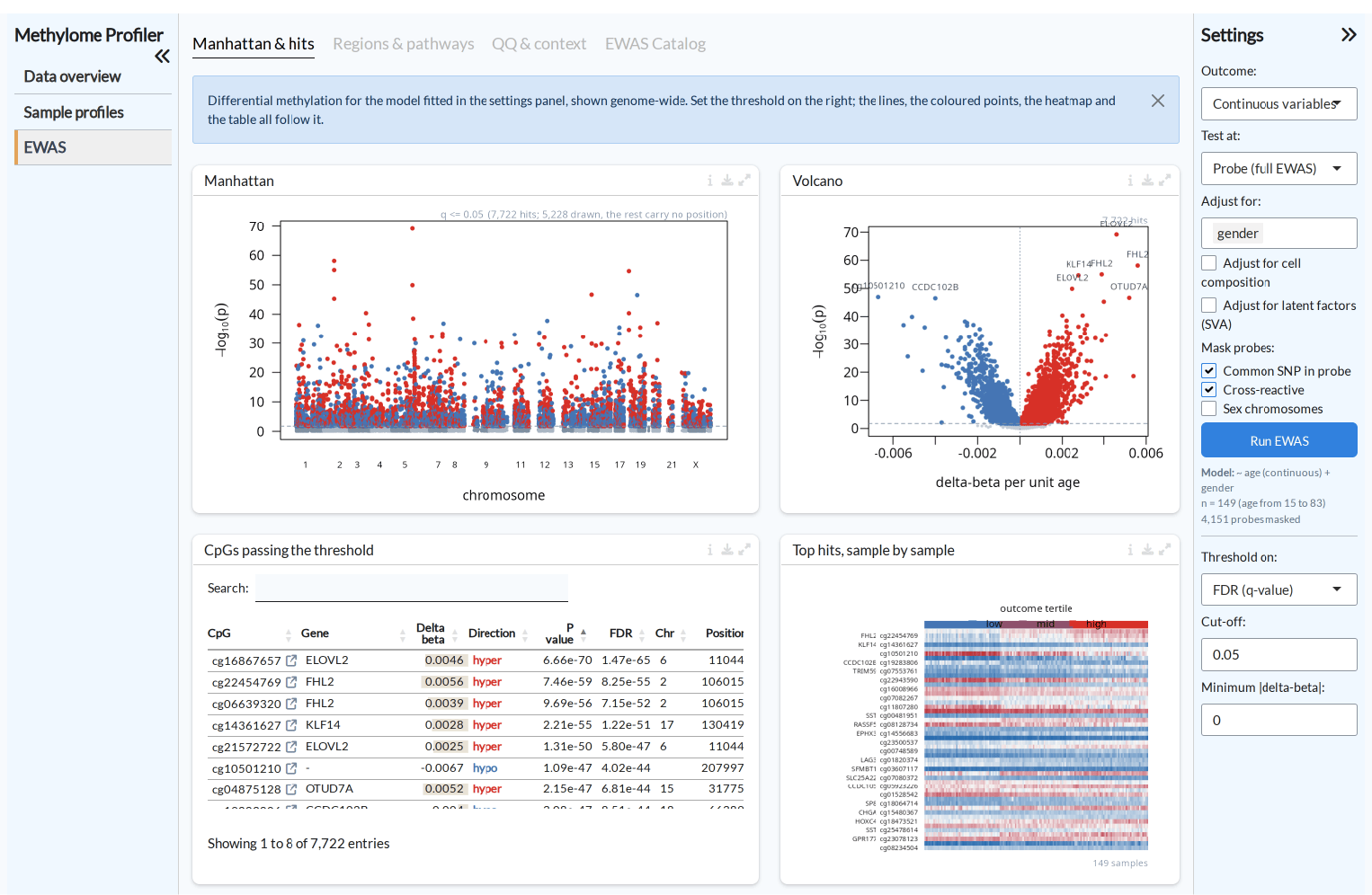
Task: Check Sex chromosomes mask option
Action: [1209, 409]
